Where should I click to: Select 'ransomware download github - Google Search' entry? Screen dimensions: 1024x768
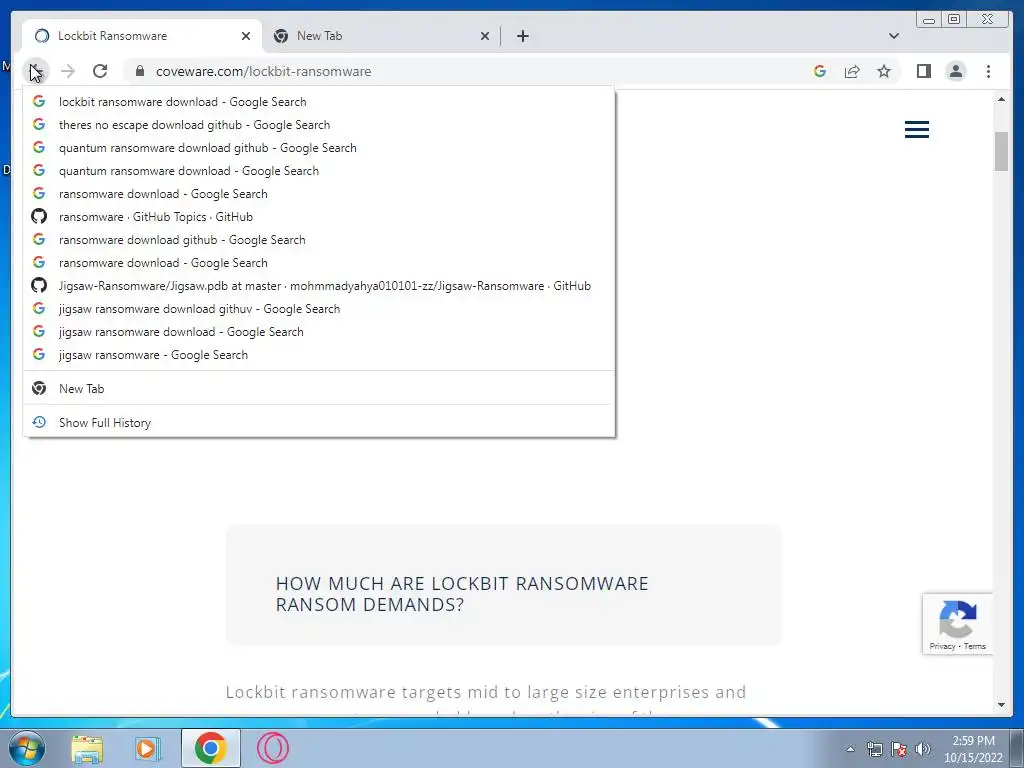[x=319, y=240]
